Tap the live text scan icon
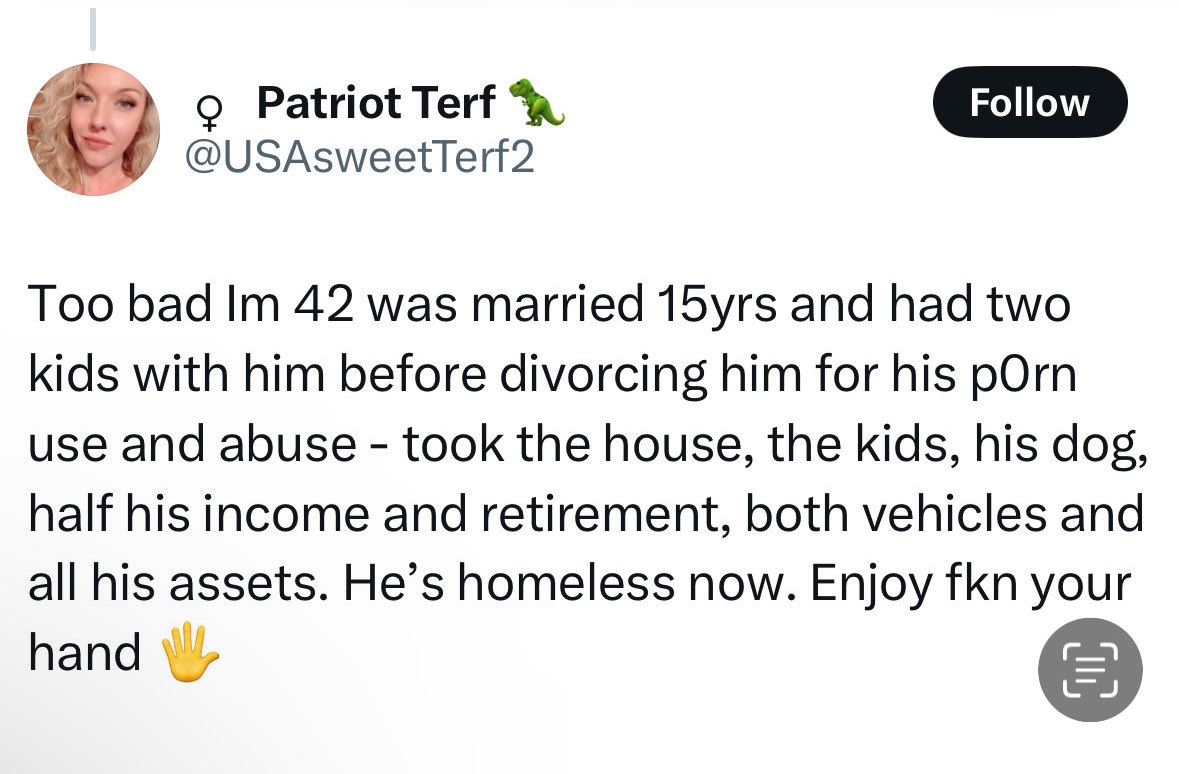This screenshot has height=774, width=1179. pos(1090,670)
